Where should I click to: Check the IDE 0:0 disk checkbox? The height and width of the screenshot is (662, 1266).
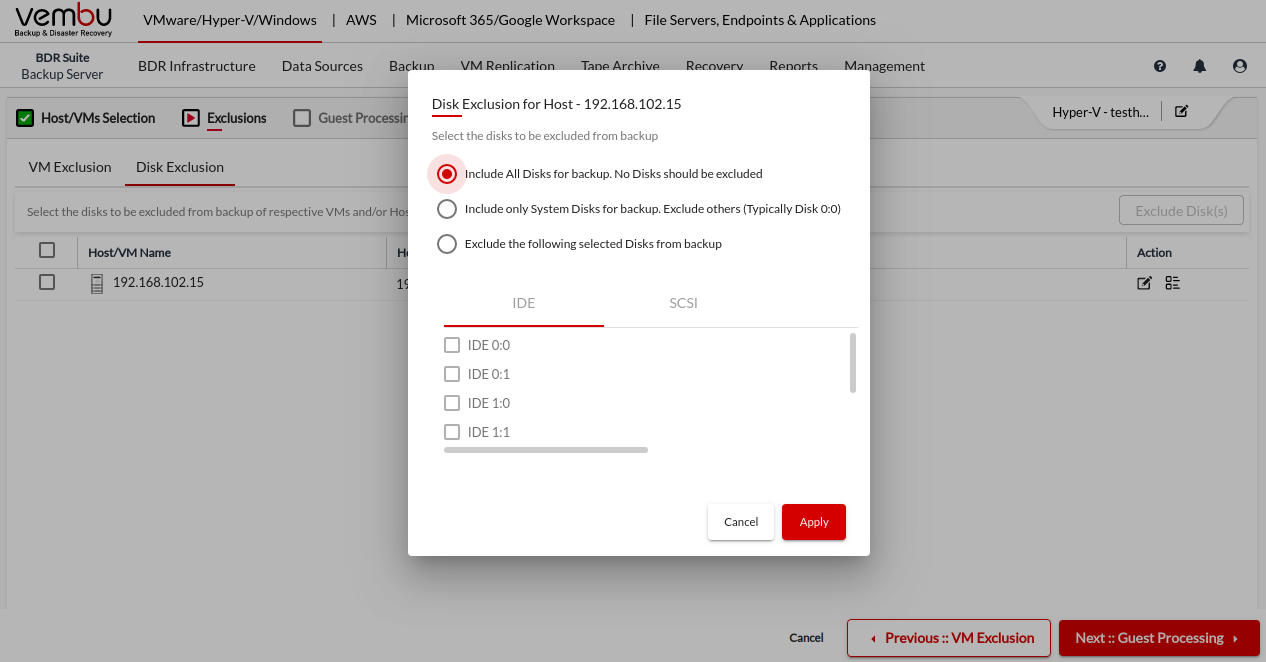(452, 345)
